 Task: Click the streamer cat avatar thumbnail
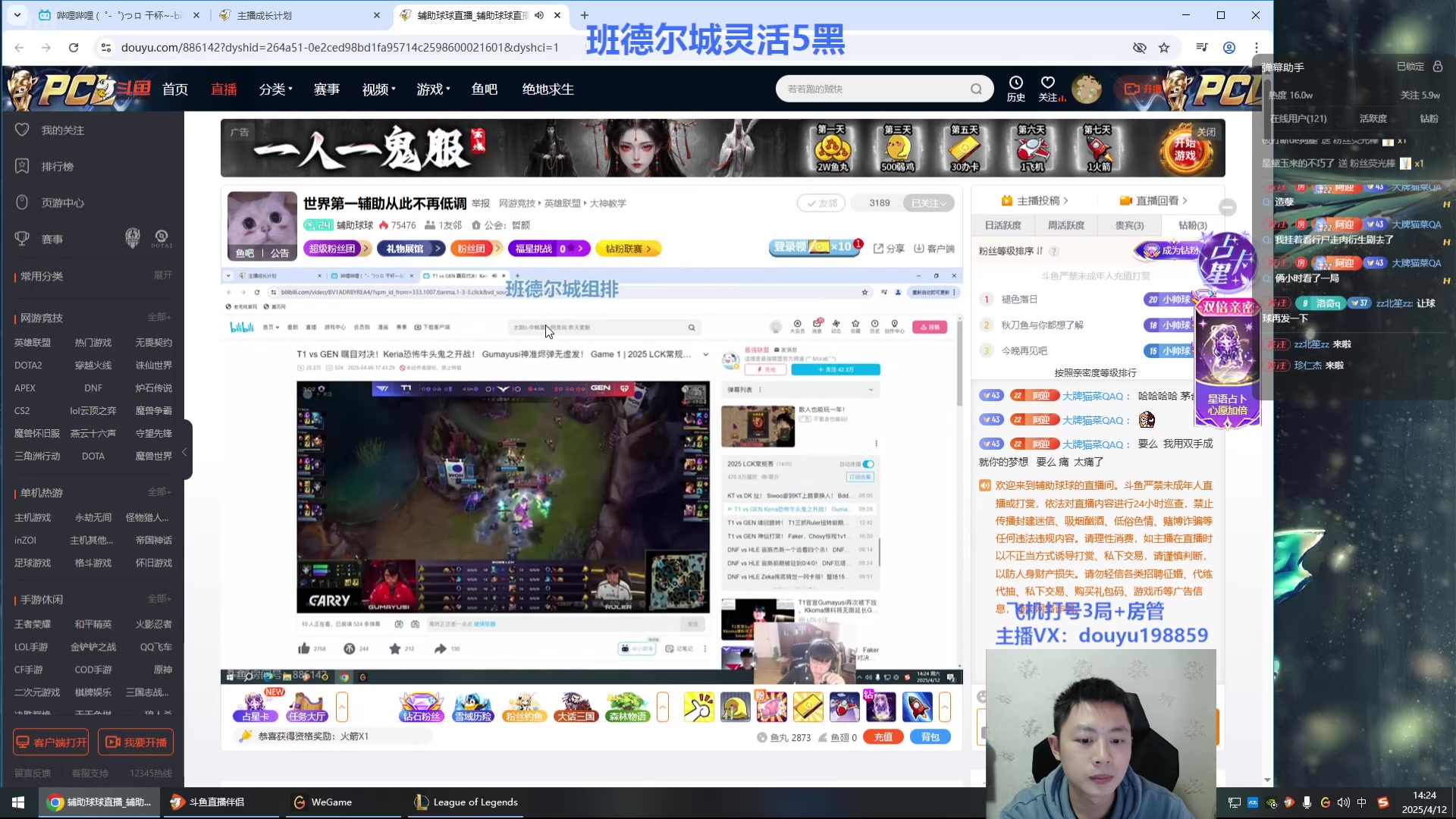262,226
